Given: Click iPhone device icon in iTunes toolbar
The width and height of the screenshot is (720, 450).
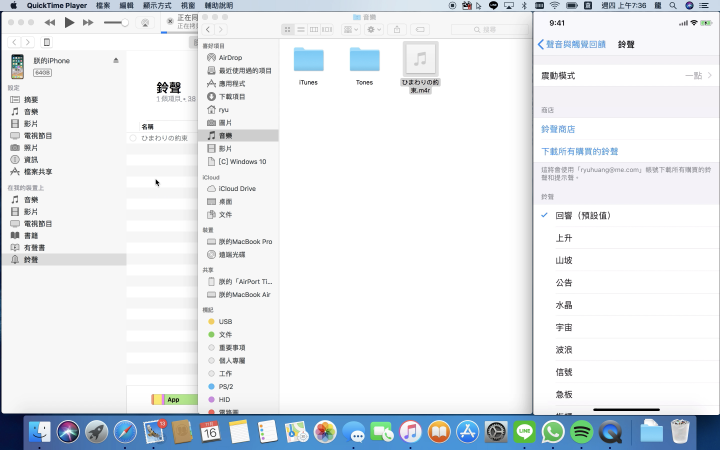Looking at the screenshot, I should [46, 42].
